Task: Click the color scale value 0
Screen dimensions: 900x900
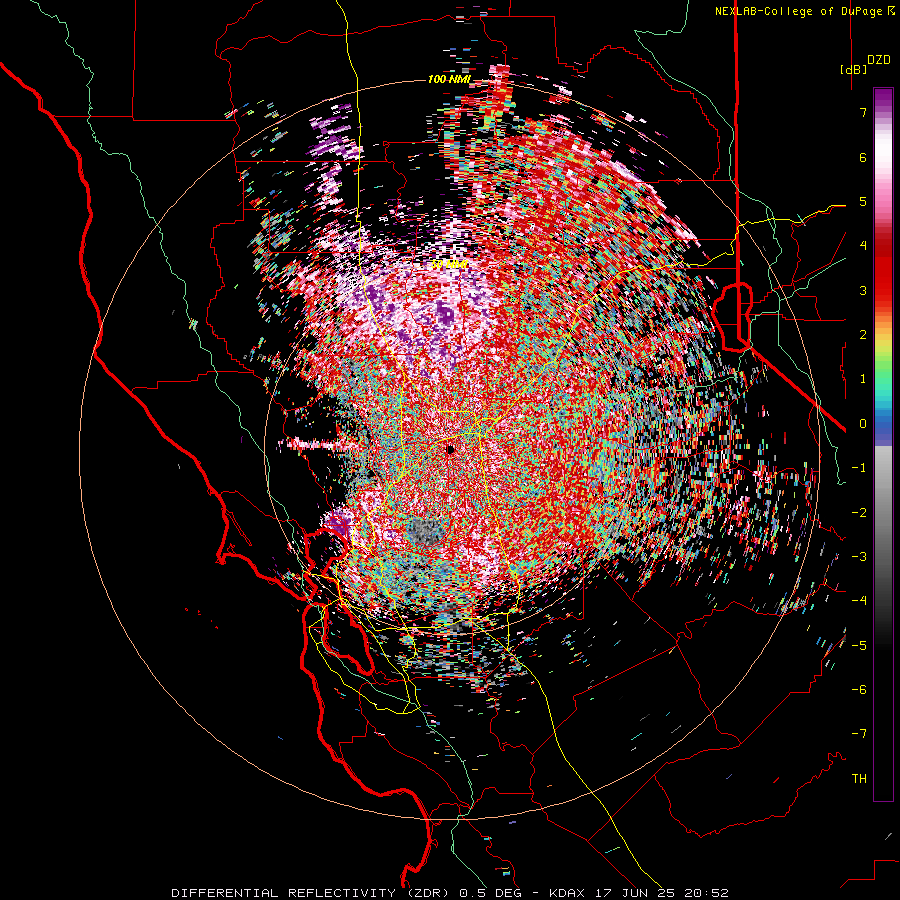Action: [x=863, y=424]
